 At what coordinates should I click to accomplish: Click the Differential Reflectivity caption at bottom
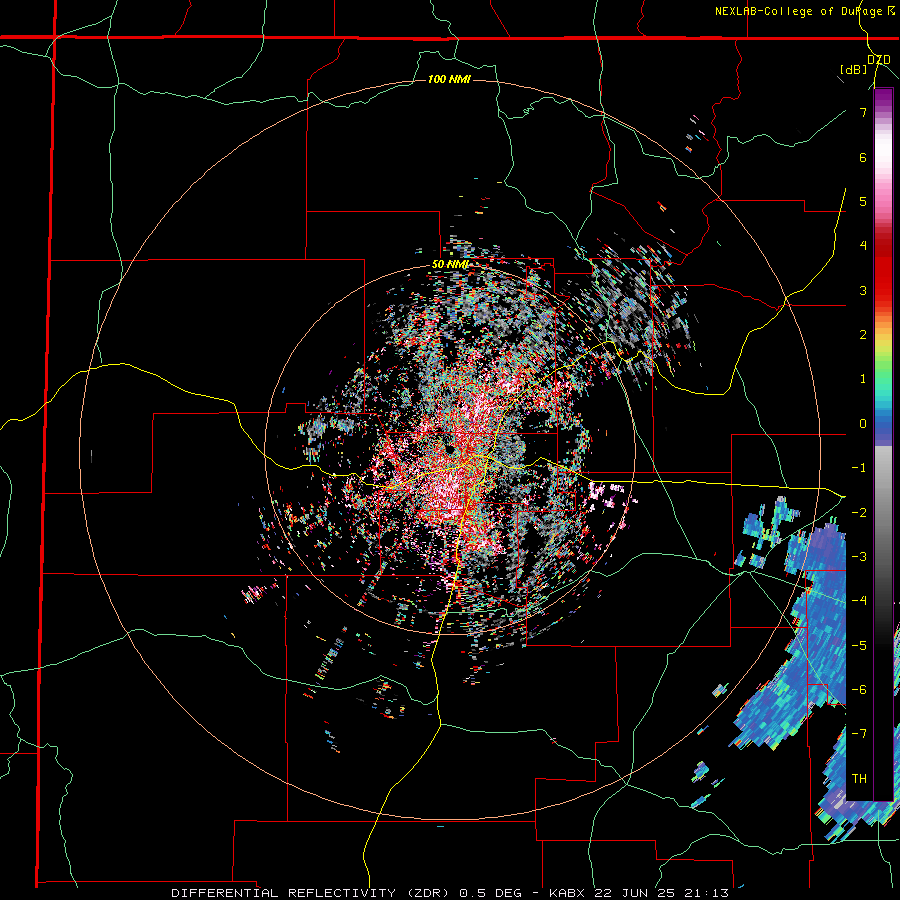[x=450, y=893]
